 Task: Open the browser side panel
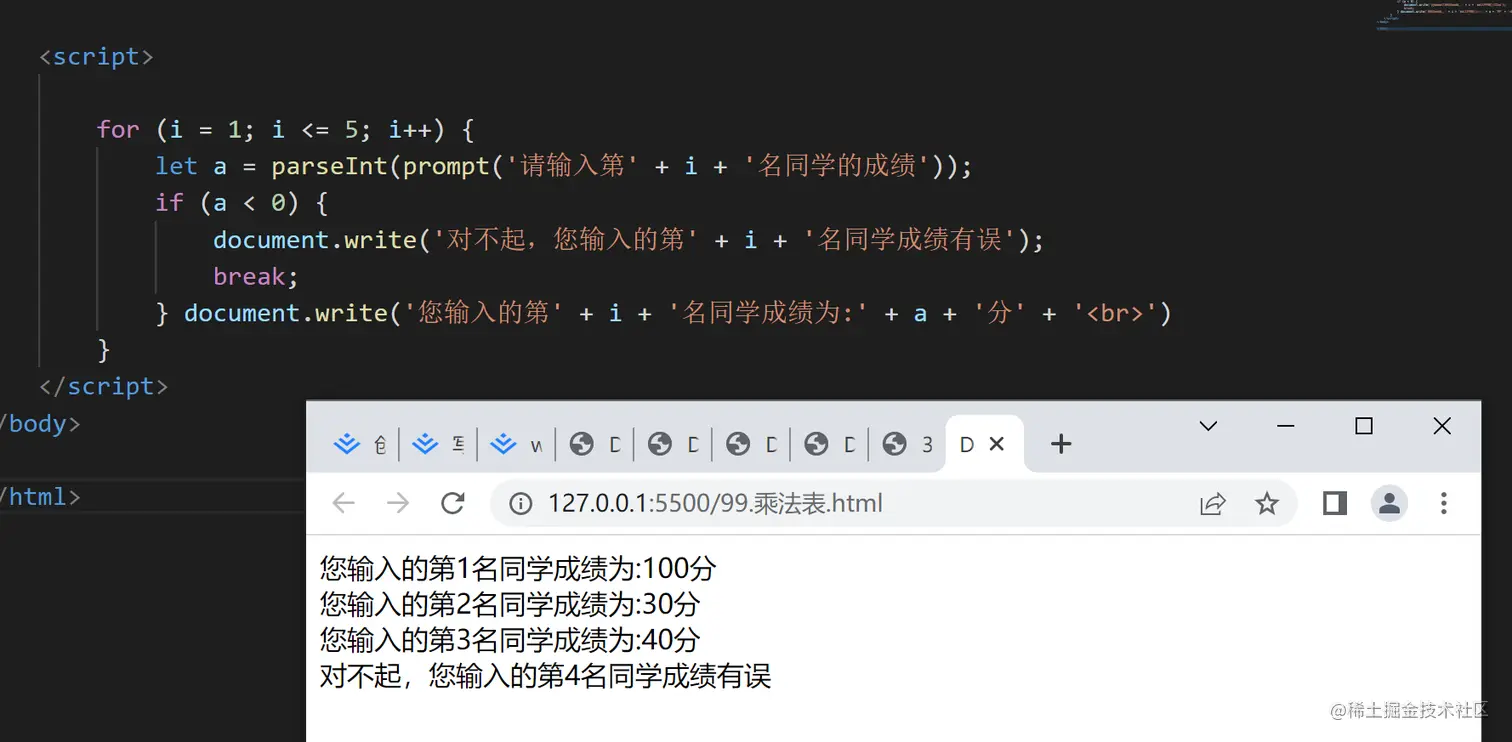tap(1335, 503)
